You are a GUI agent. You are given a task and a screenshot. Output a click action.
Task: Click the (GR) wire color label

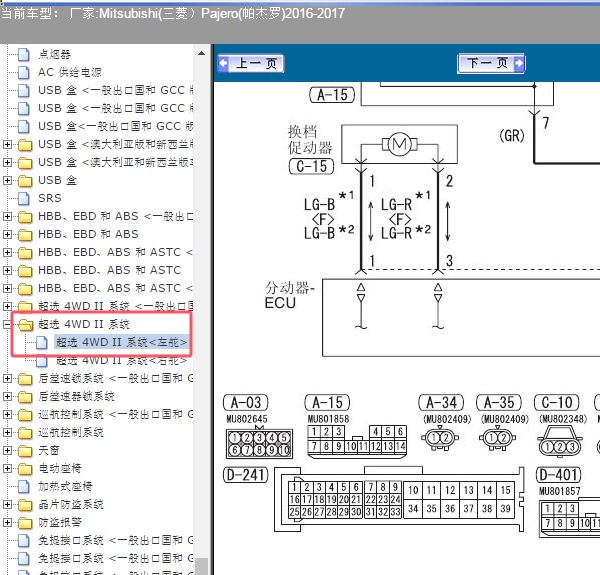click(512, 136)
